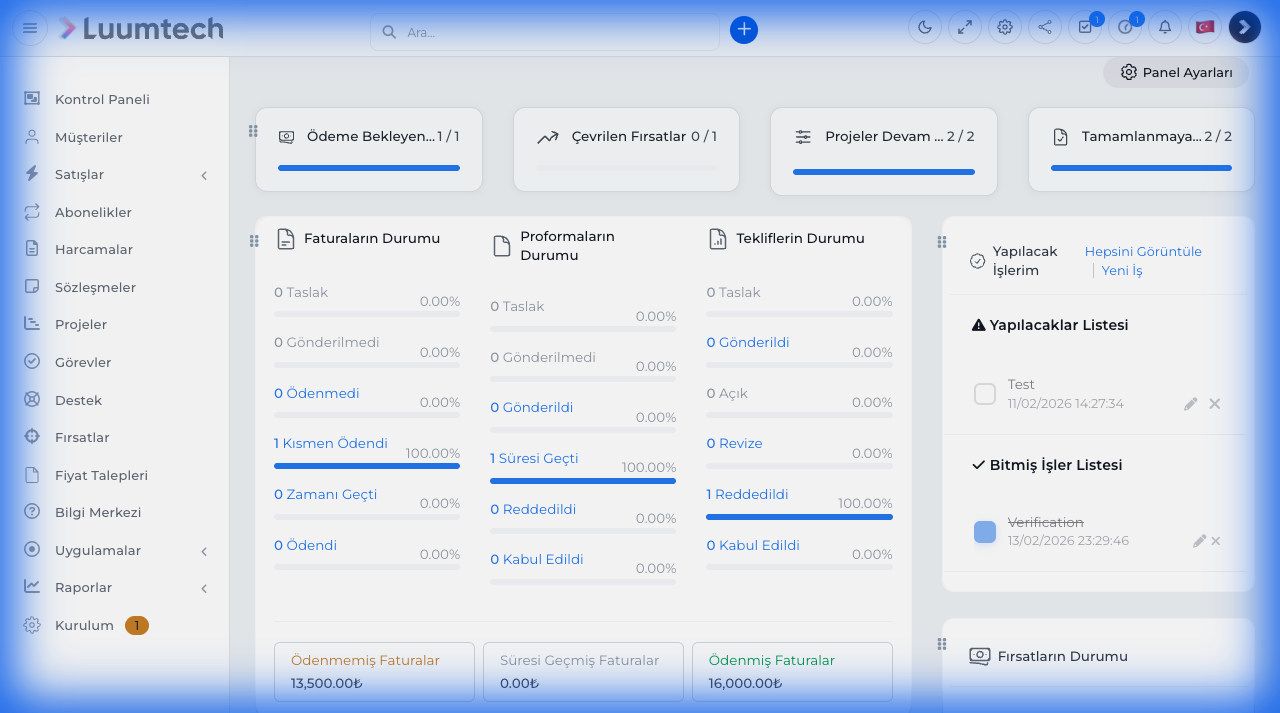The image size is (1280, 713).
Task: Toggle the hamburger sidebar menu
Action: pos(30,28)
